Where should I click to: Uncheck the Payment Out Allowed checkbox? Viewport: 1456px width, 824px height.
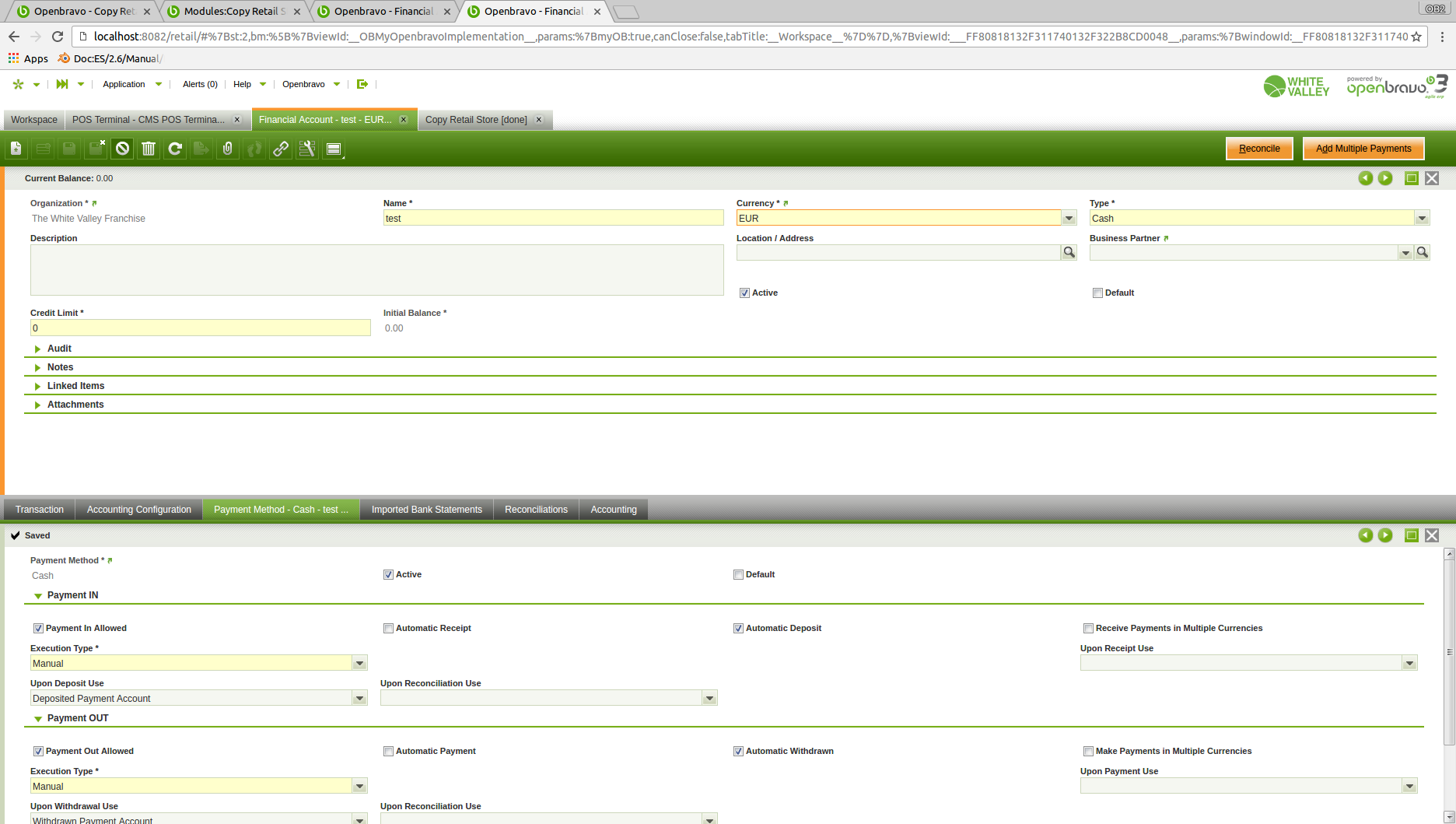tap(38, 752)
